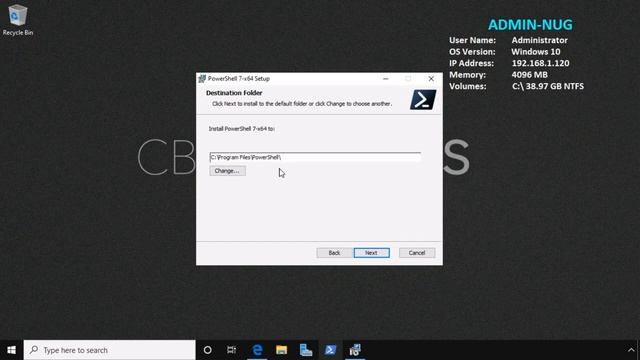Viewport: 640px width, 360px height.
Task: Switch to PowerShell taskbar icon
Action: (x=330, y=350)
